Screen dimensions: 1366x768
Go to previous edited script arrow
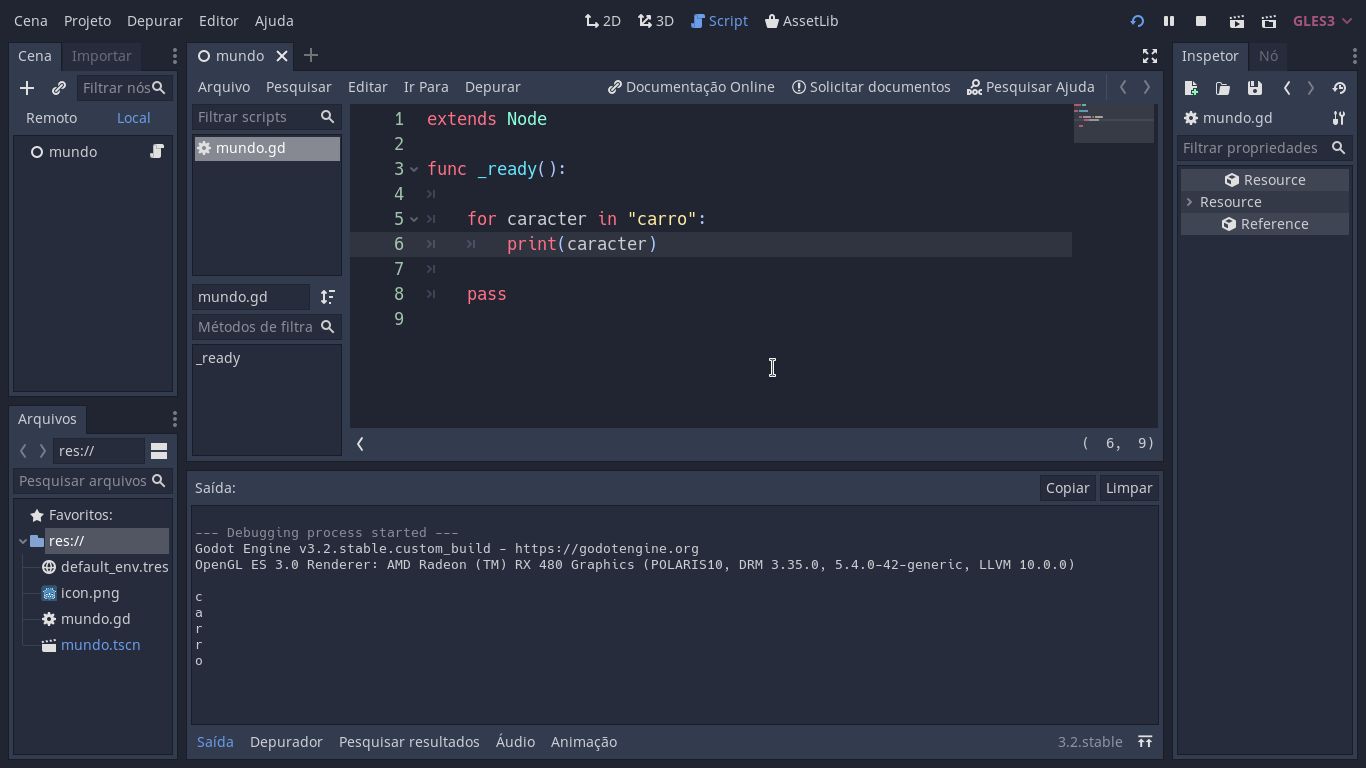pos(1123,87)
